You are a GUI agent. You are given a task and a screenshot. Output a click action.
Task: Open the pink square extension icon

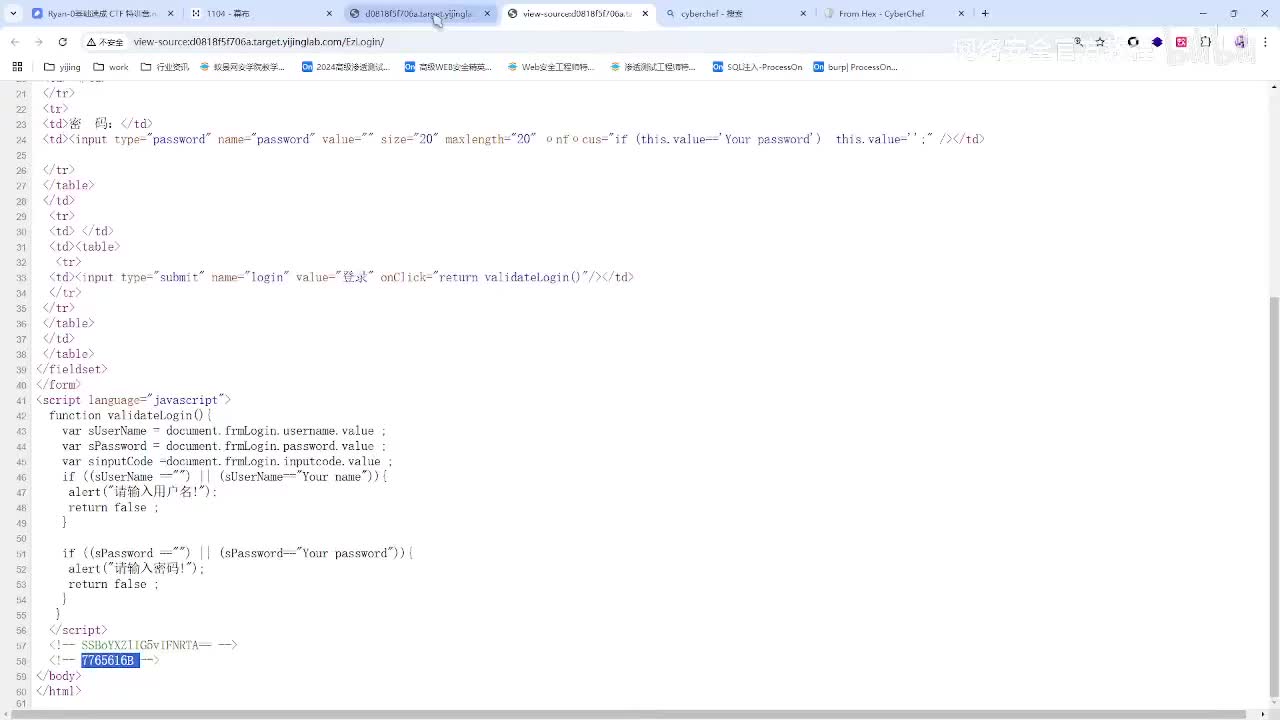tap(1181, 42)
